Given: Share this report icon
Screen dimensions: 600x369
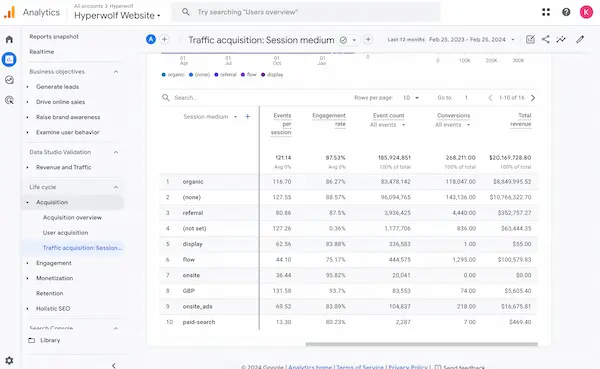Looking at the screenshot, I should 546,39.
